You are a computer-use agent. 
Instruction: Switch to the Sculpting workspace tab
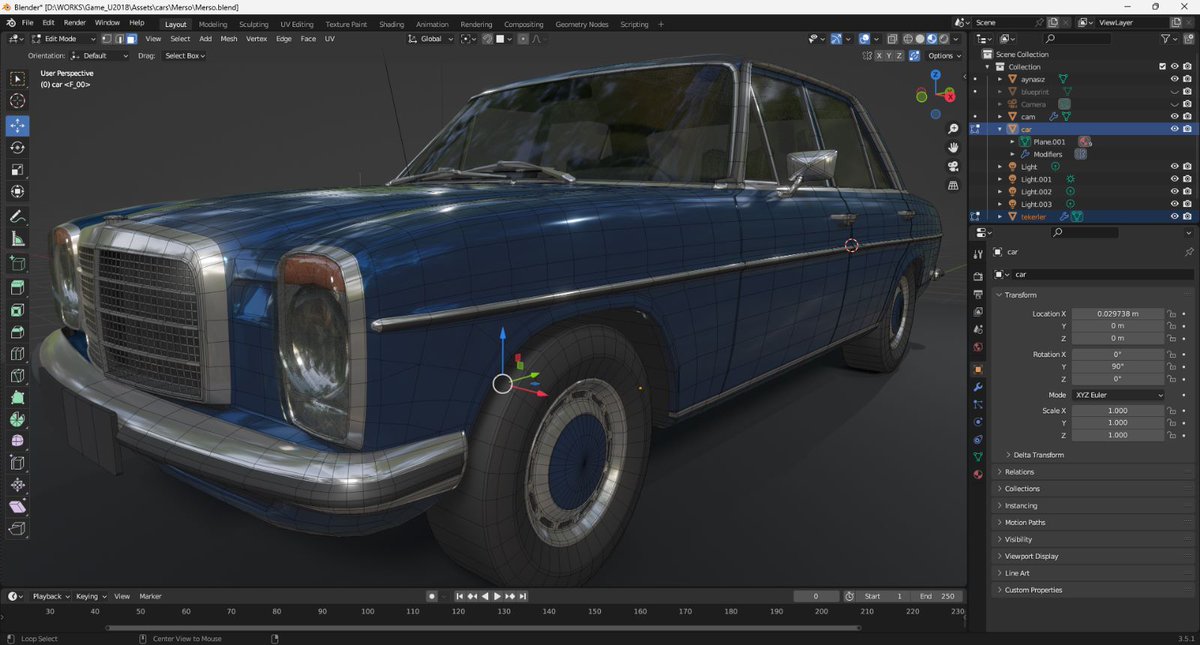[253, 24]
